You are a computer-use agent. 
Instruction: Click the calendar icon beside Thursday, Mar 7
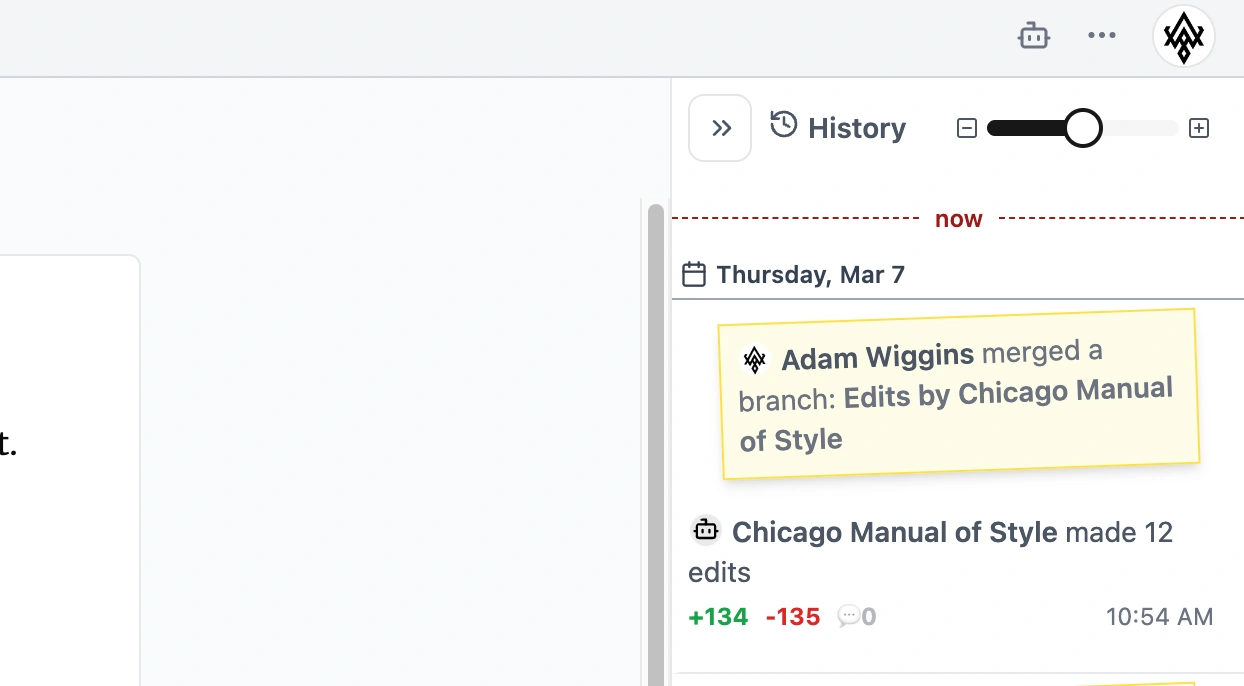694,274
